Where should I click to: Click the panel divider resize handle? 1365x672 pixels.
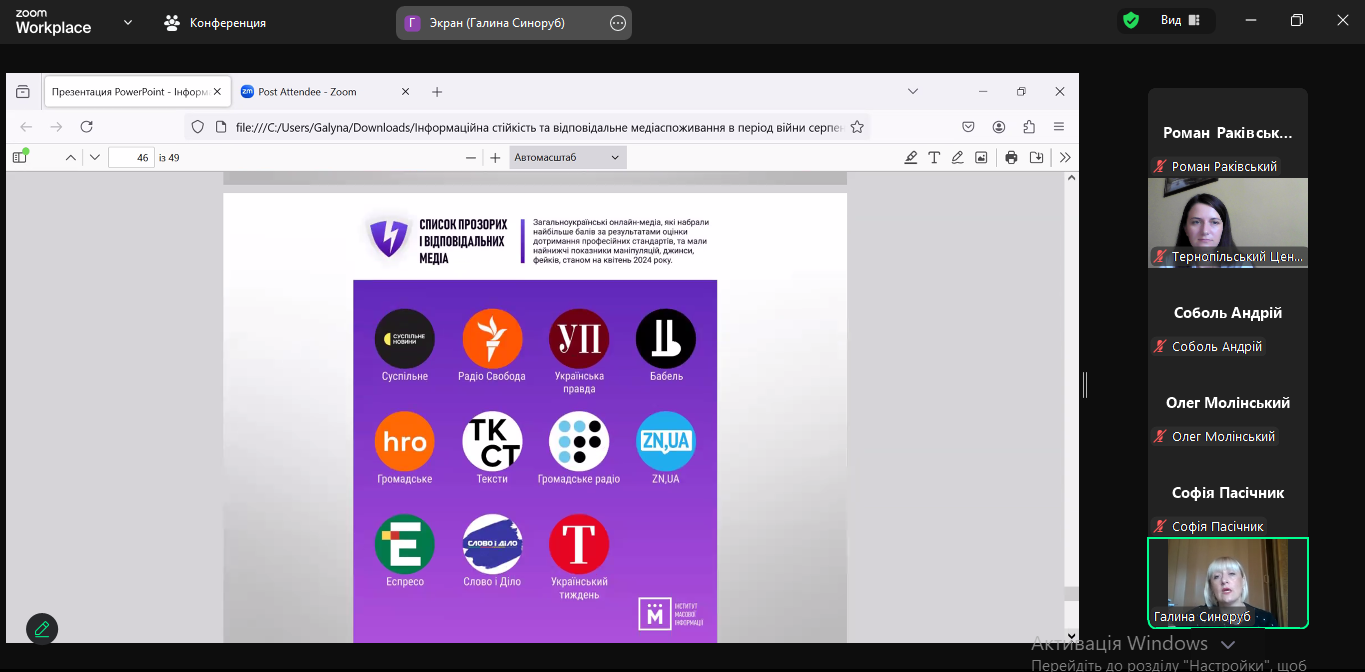click(x=1085, y=384)
